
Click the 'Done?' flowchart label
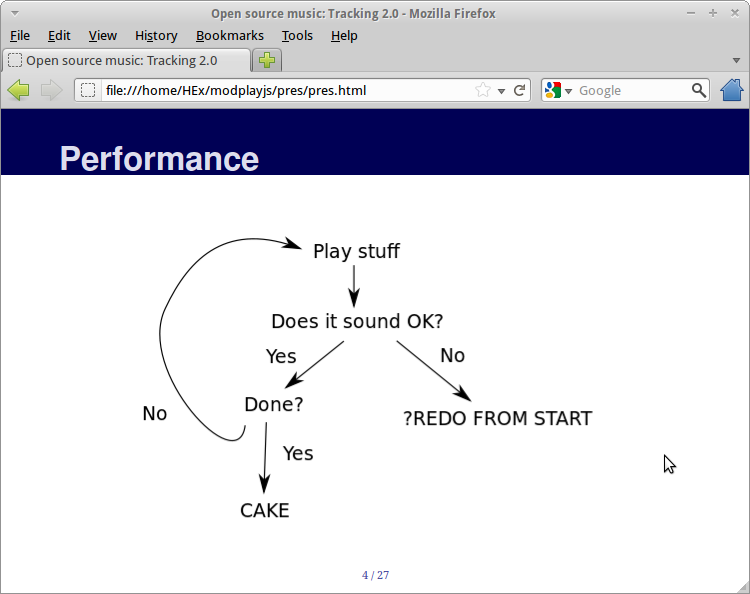point(274,405)
